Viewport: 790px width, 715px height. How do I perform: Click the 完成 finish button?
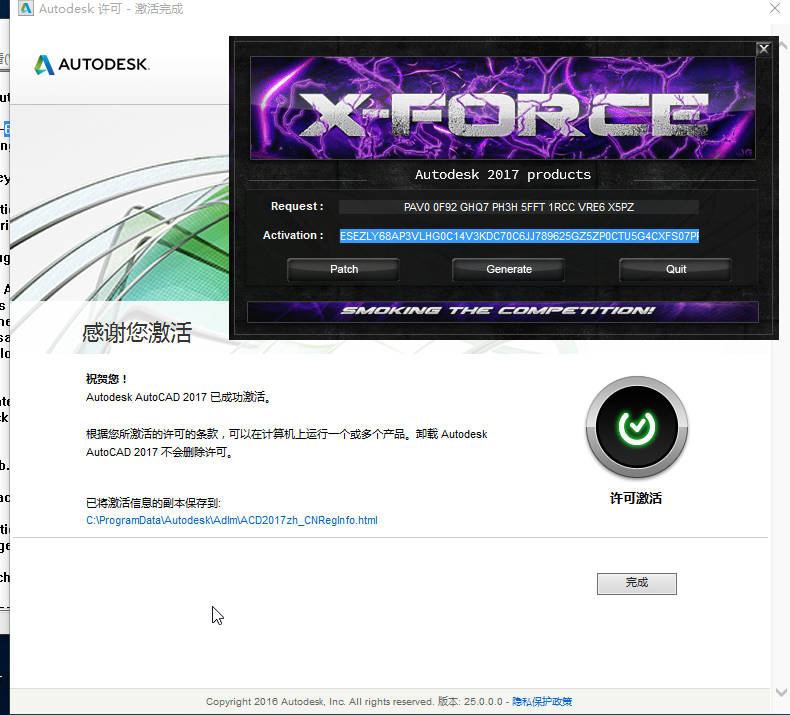click(x=637, y=583)
